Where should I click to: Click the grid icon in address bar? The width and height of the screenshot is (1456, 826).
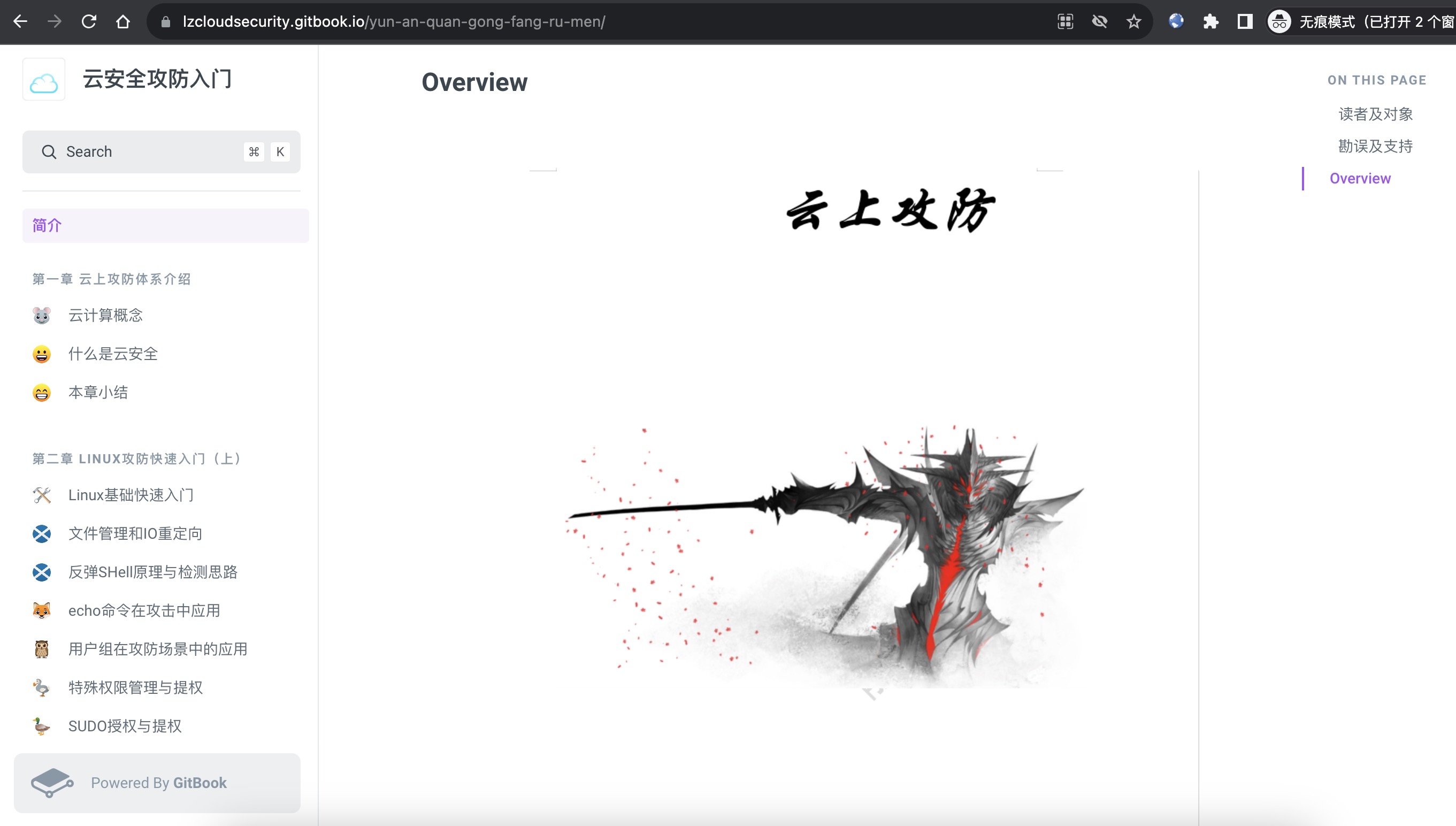coord(1065,21)
